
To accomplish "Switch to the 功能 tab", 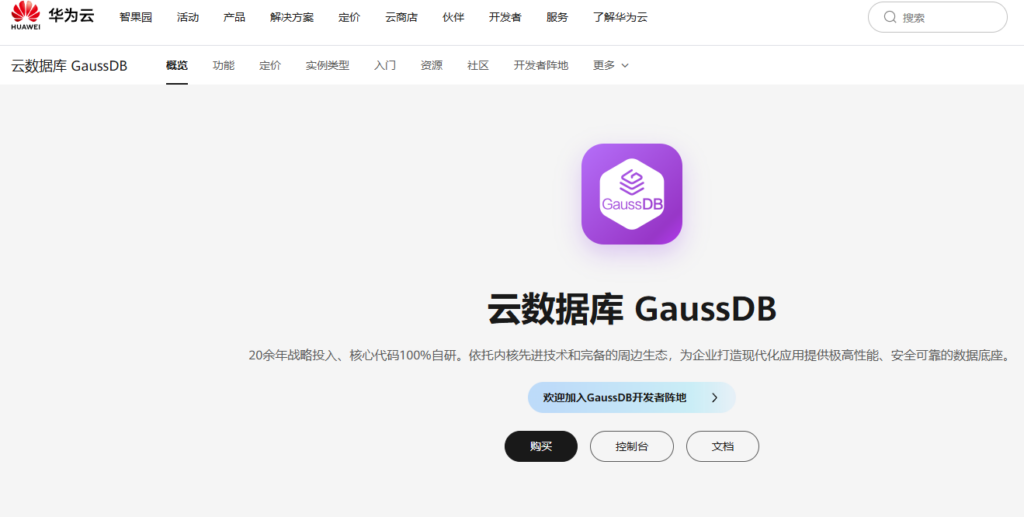I will (x=223, y=65).
